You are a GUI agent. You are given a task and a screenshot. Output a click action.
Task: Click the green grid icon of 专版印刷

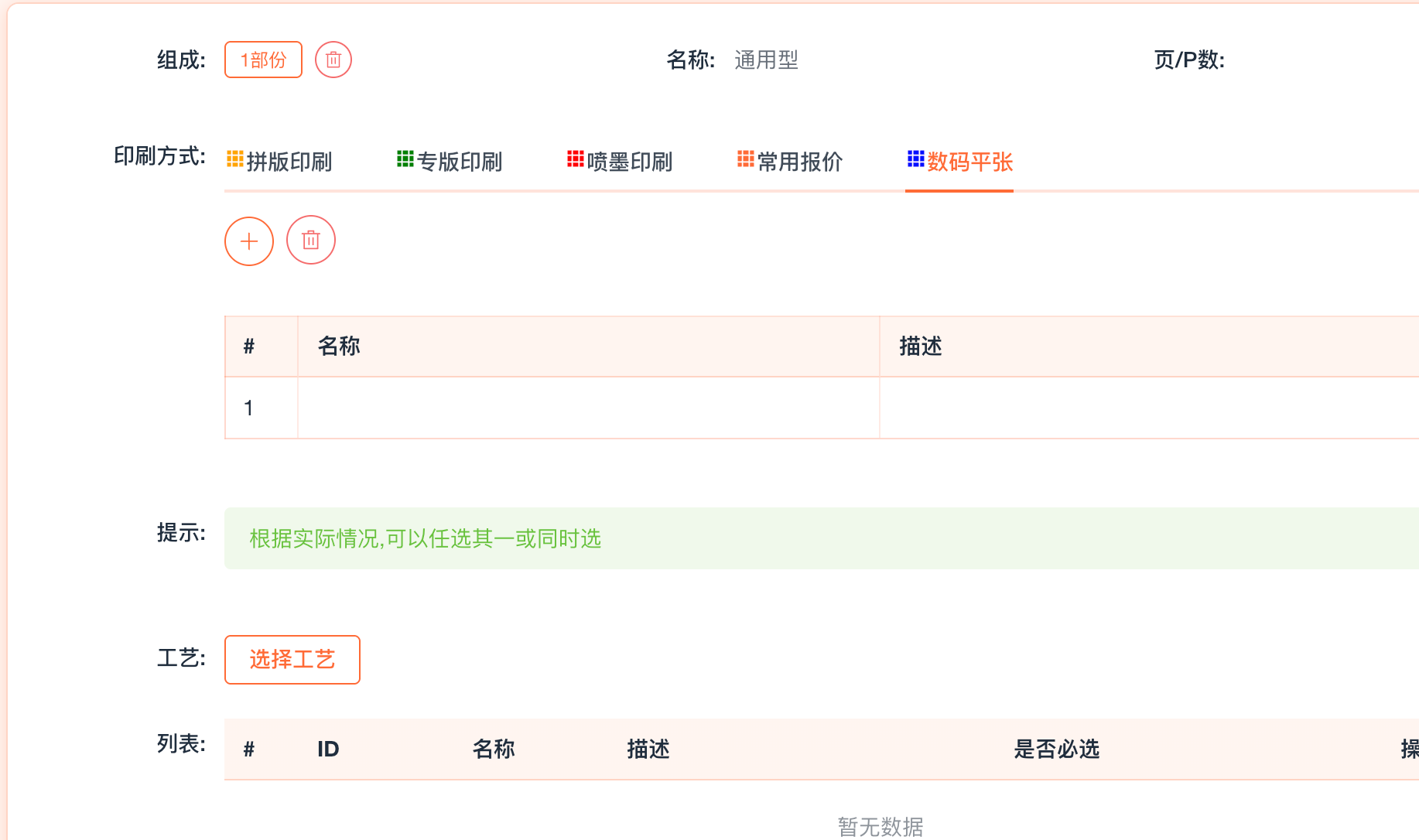pos(405,159)
